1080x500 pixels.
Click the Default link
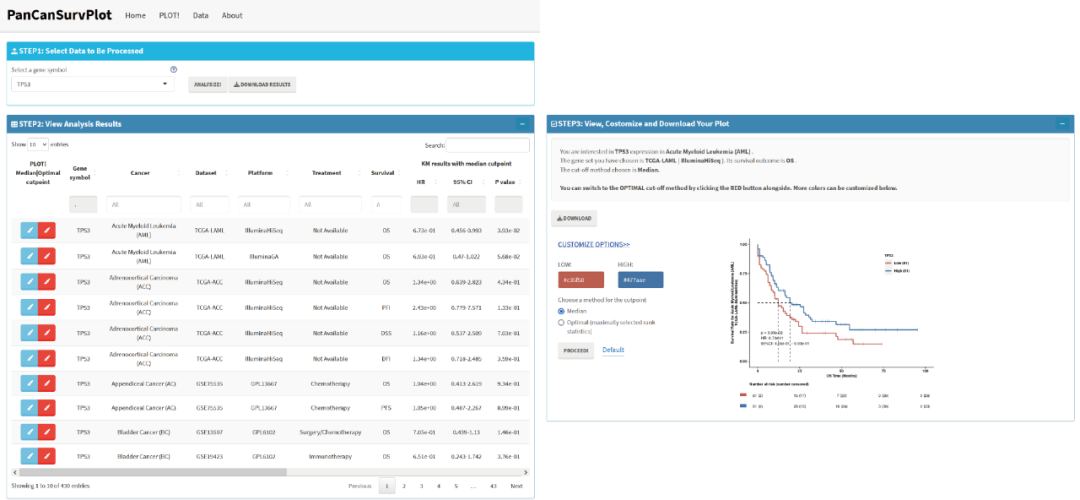click(x=613, y=350)
